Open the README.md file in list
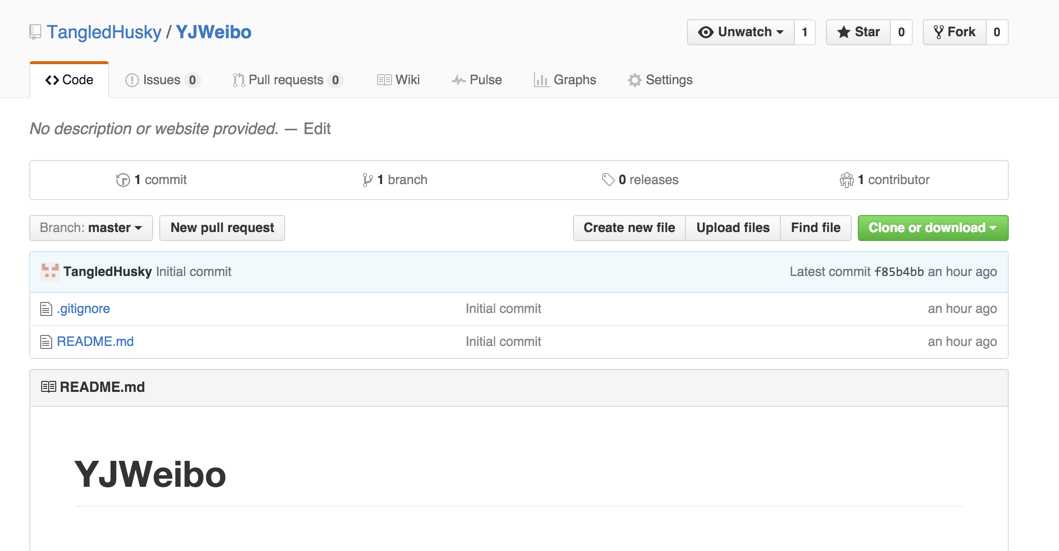 95,342
